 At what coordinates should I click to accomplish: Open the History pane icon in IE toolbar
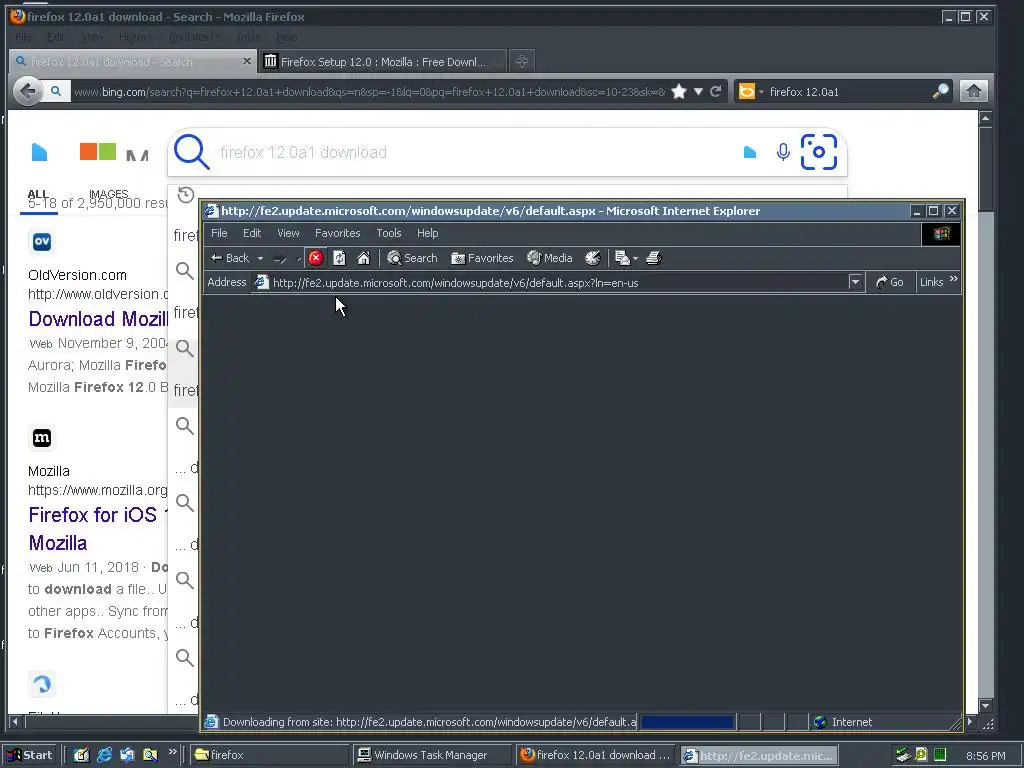592,258
